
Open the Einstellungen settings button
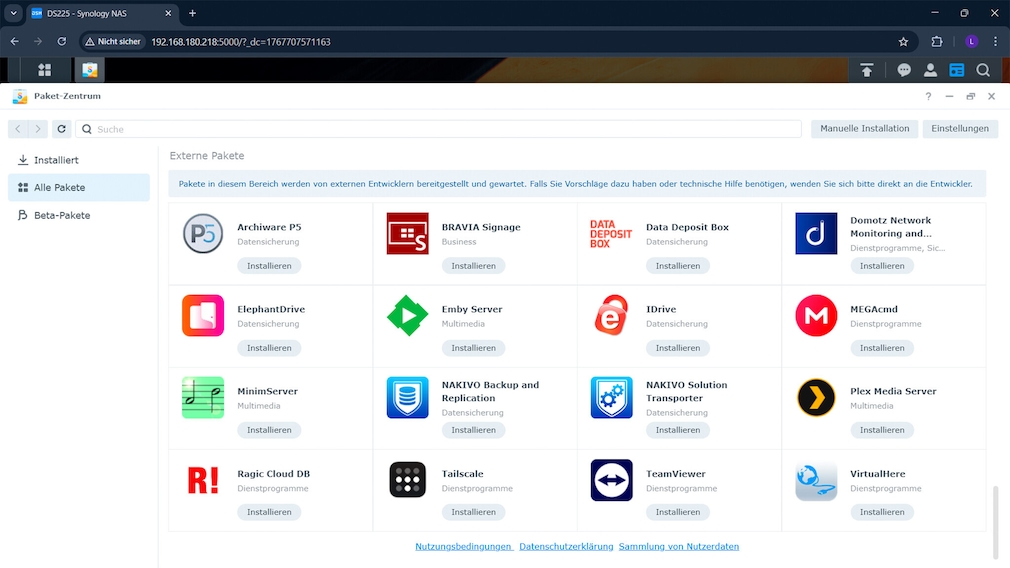click(959, 129)
